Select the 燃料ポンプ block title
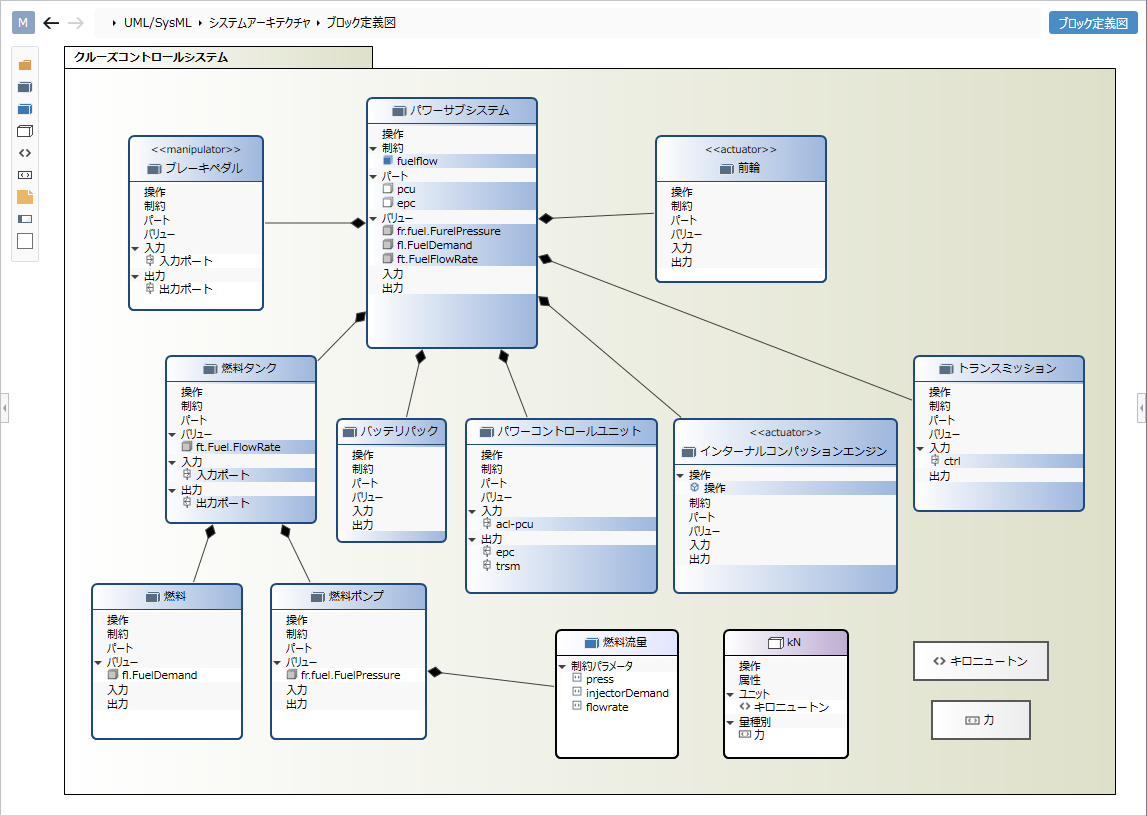The width and height of the screenshot is (1147, 816). [x=356, y=596]
